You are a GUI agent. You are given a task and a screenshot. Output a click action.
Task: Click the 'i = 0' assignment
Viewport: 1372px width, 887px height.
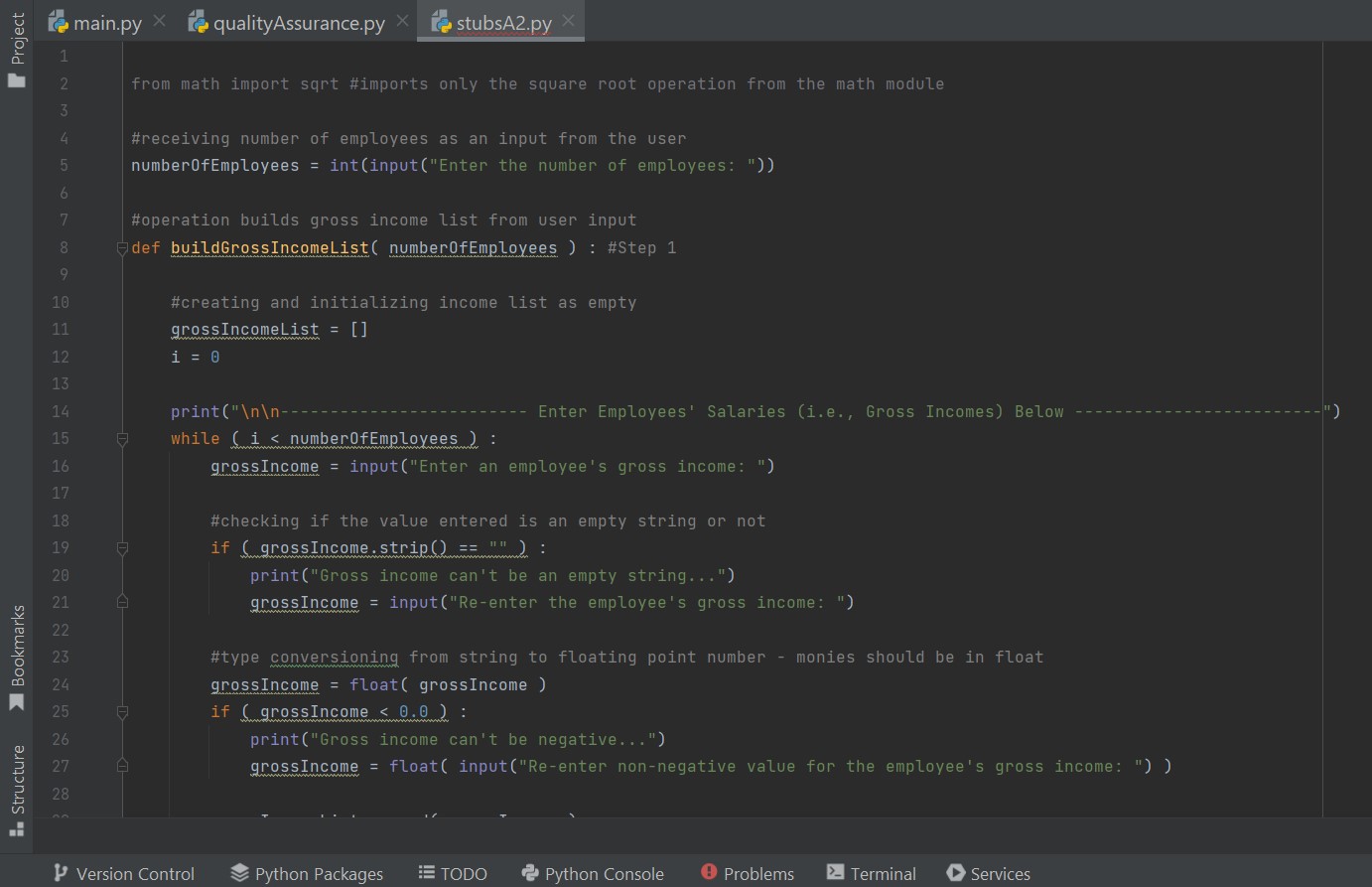point(196,358)
